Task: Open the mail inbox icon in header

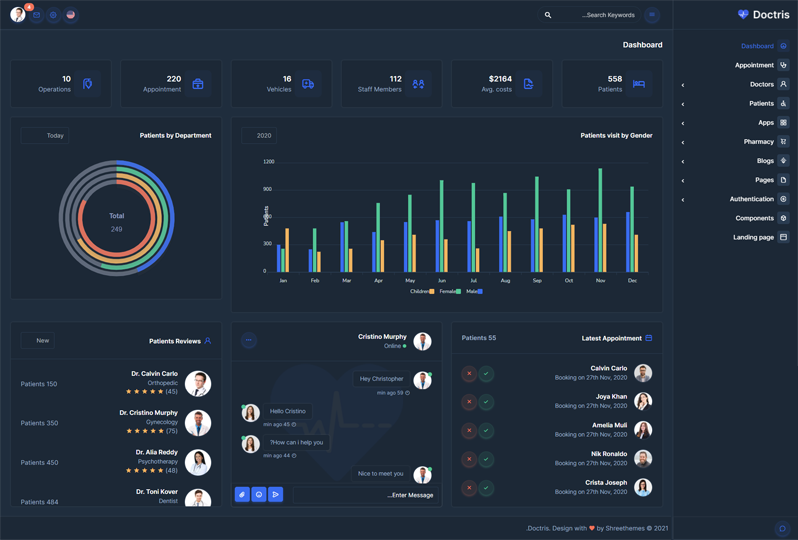Action: [x=36, y=15]
